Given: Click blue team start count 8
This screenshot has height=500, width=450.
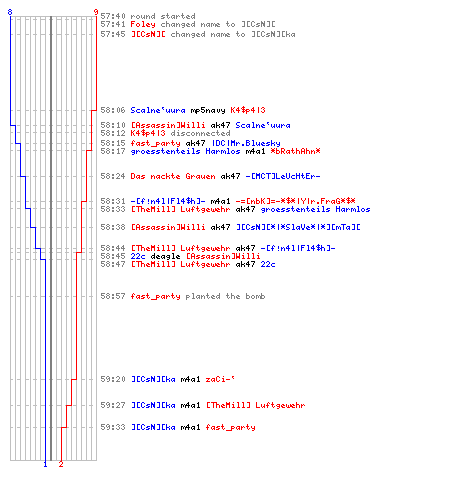Looking at the screenshot, I should pos(10,12).
